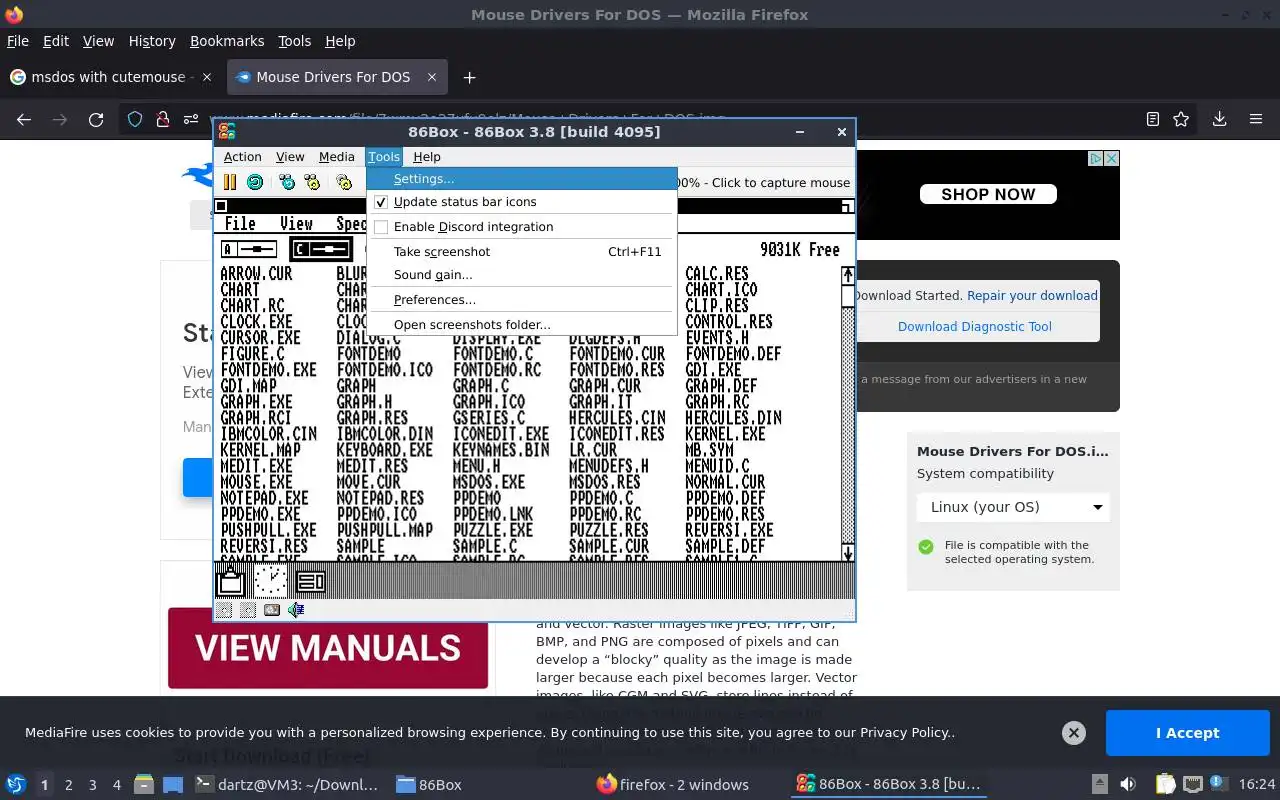The width and height of the screenshot is (1280, 800).
Task: Click the Clipboard icon in guest desktop
Action: point(231,580)
